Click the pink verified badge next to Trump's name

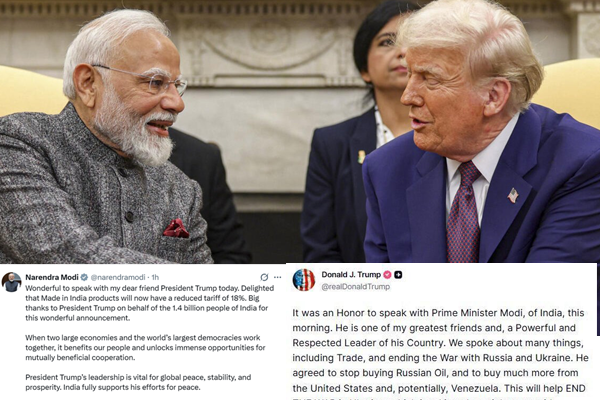[x=387, y=274]
